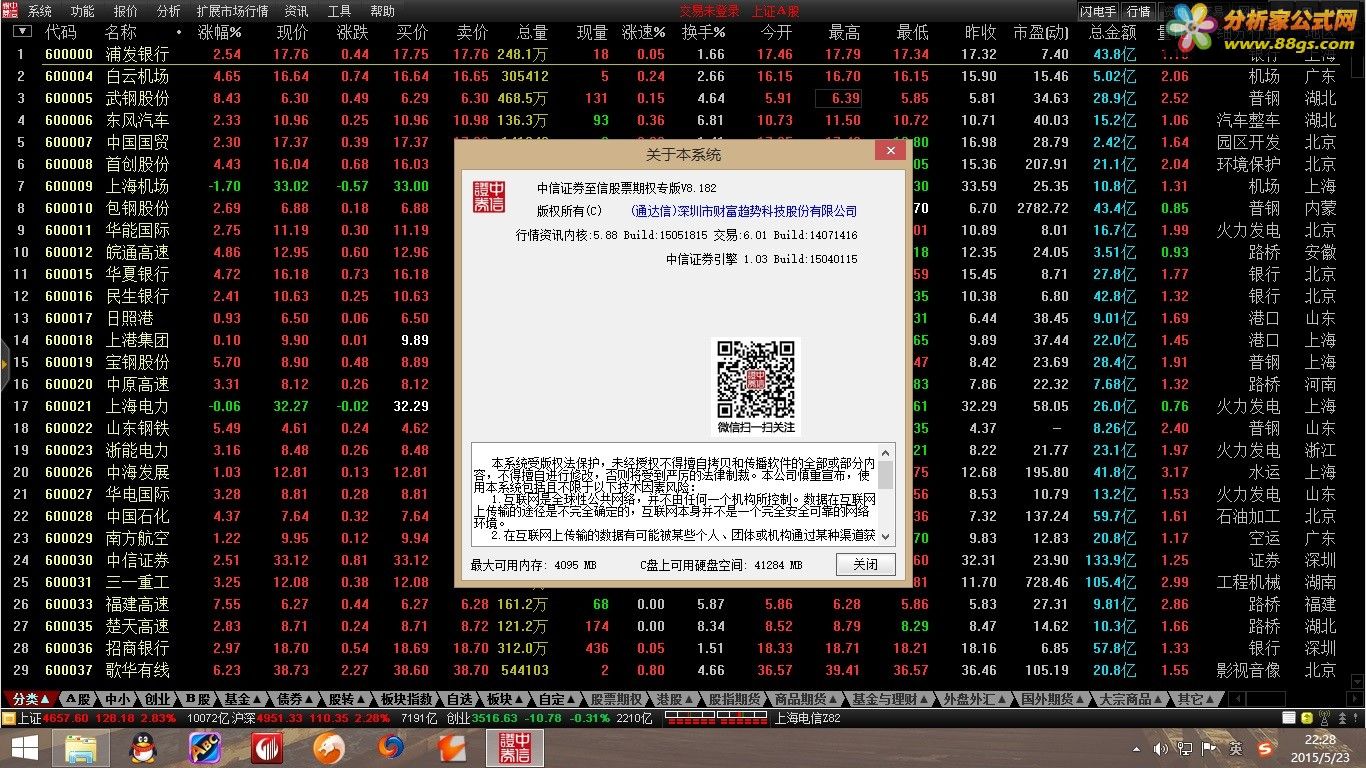This screenshot has width=1366, height=768.
Task: Click the disclaimer text scrollbar down arrow
Action: point(886,538)
